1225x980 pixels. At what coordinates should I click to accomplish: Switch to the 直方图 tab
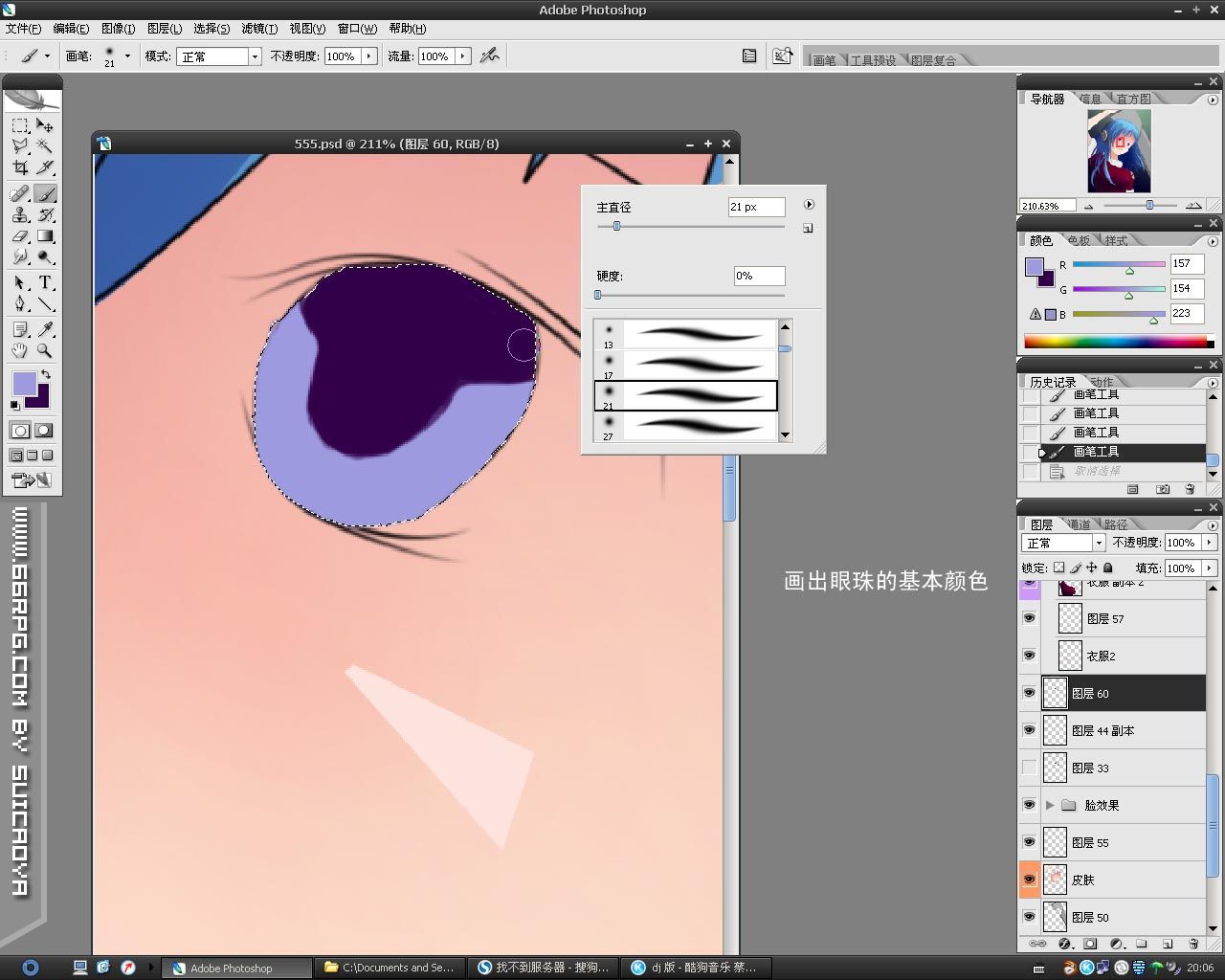[1133, 99]
